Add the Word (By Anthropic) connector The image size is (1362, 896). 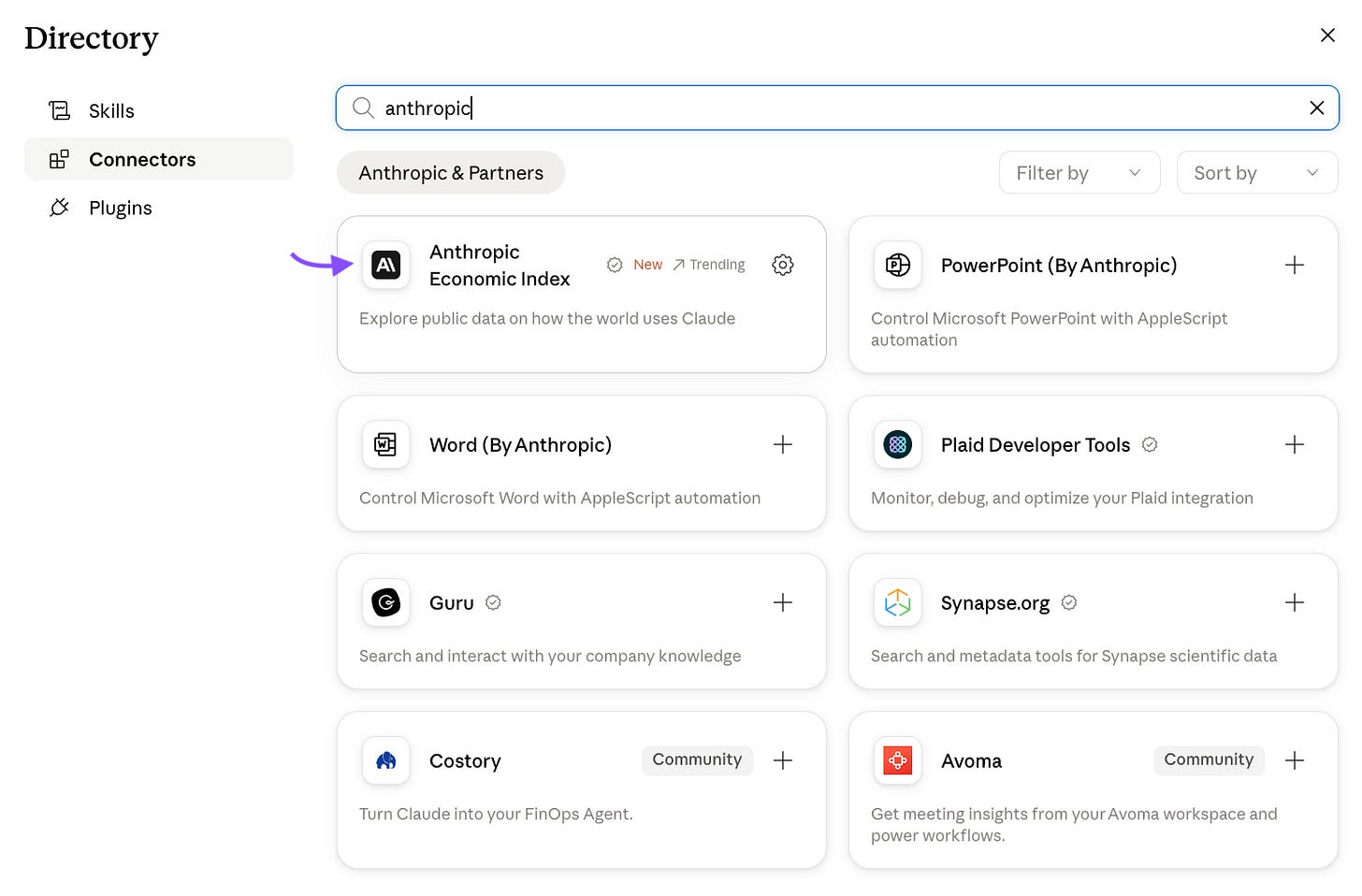[x=783, y=444]
